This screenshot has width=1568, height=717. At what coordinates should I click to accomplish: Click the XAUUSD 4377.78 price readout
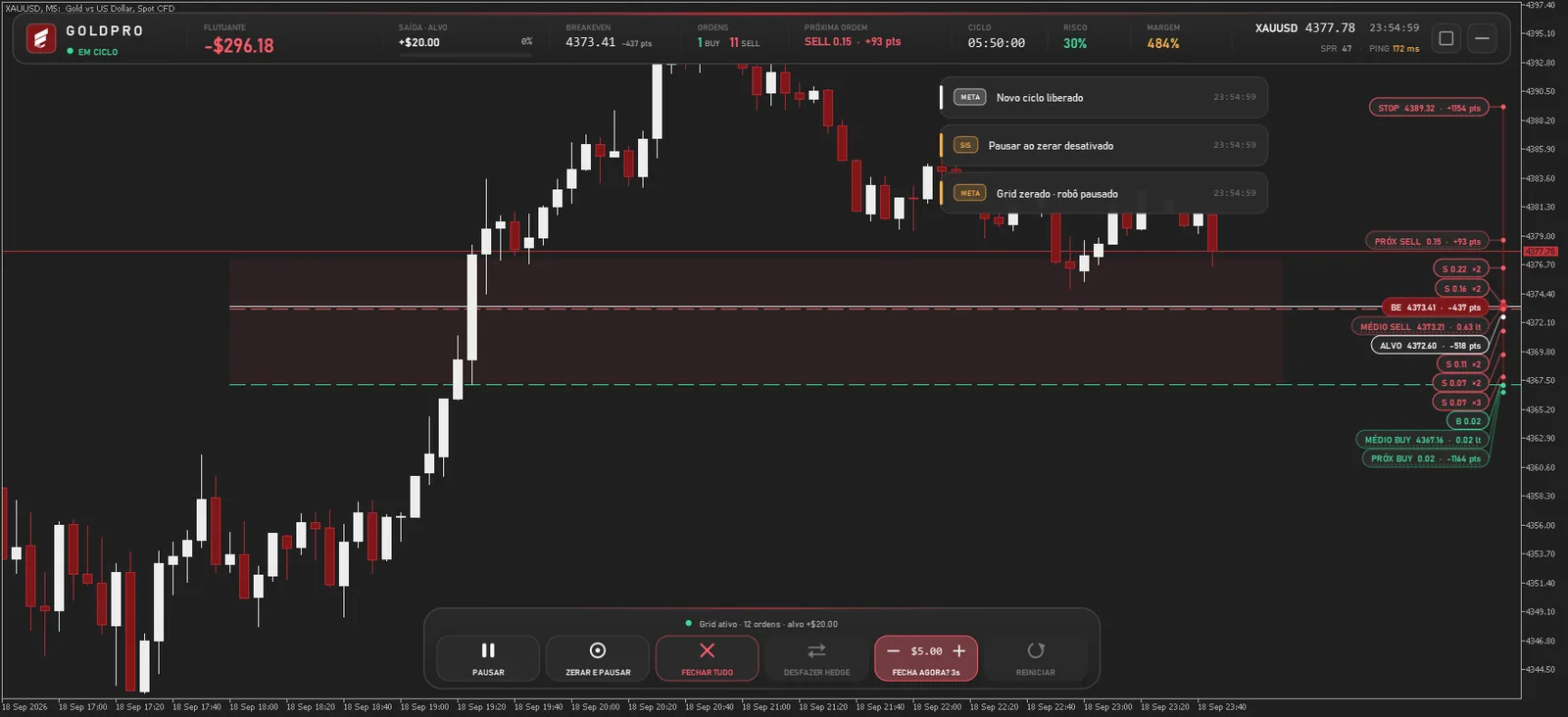(x=1305, y=28)
